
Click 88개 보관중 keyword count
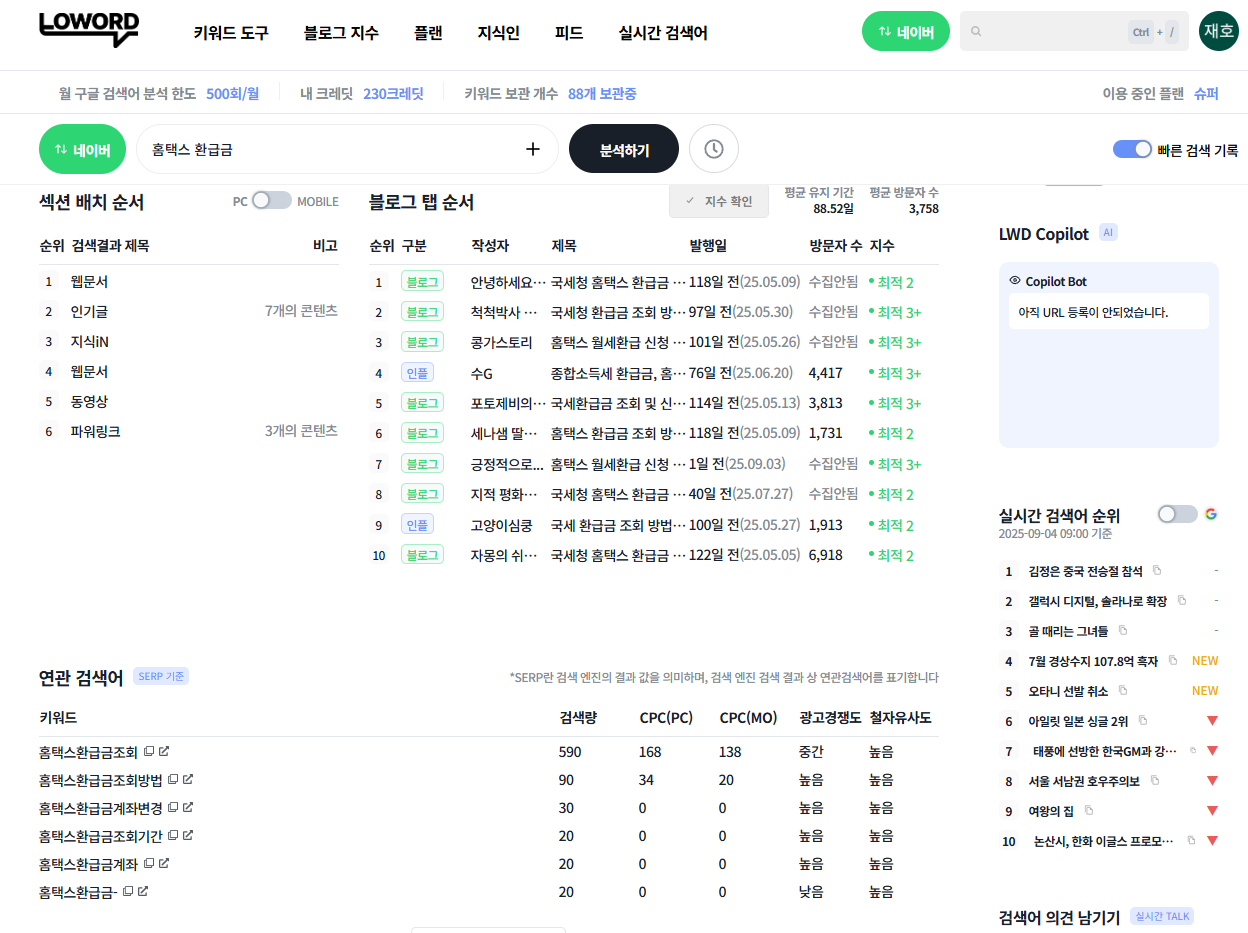[602, 94]
